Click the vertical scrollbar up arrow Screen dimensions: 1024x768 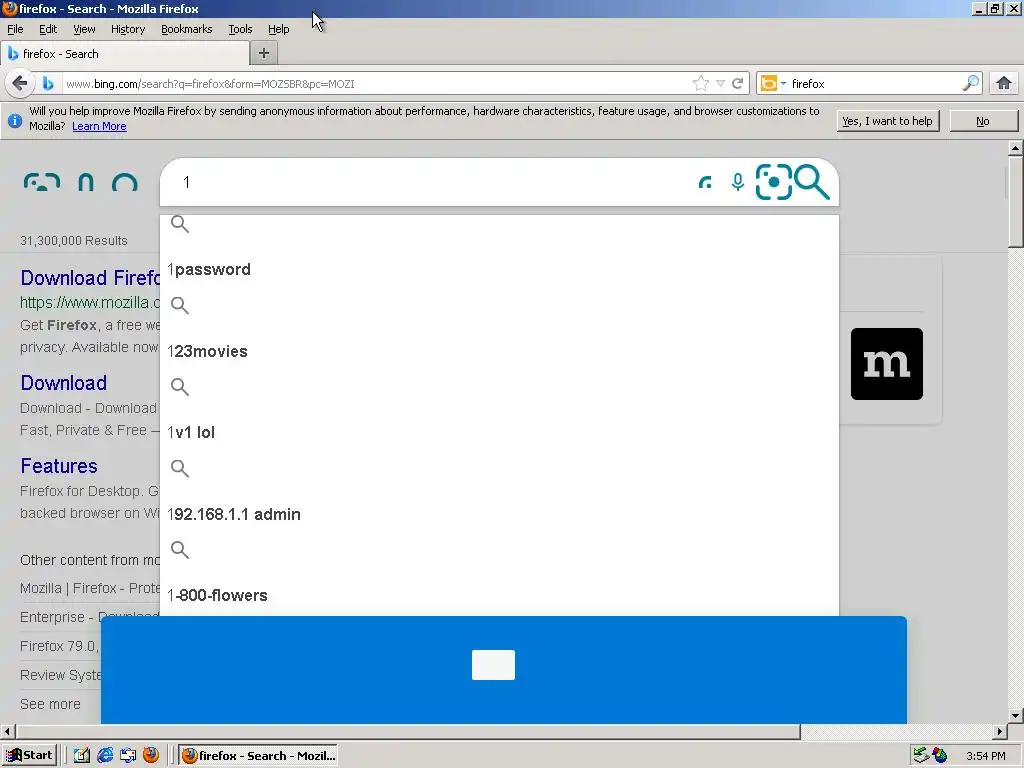click(1015, 148)
